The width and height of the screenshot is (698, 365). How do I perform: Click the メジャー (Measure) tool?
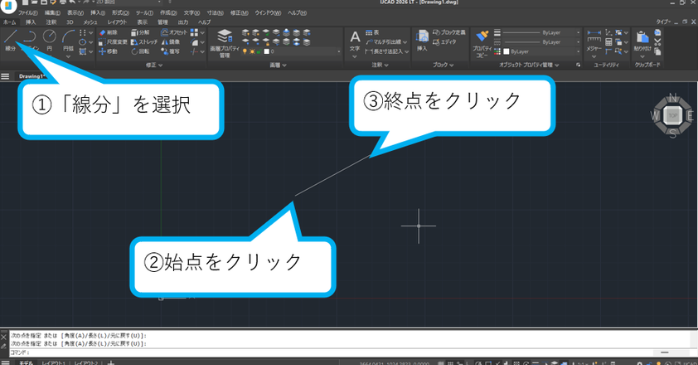[x=594, y=40]
